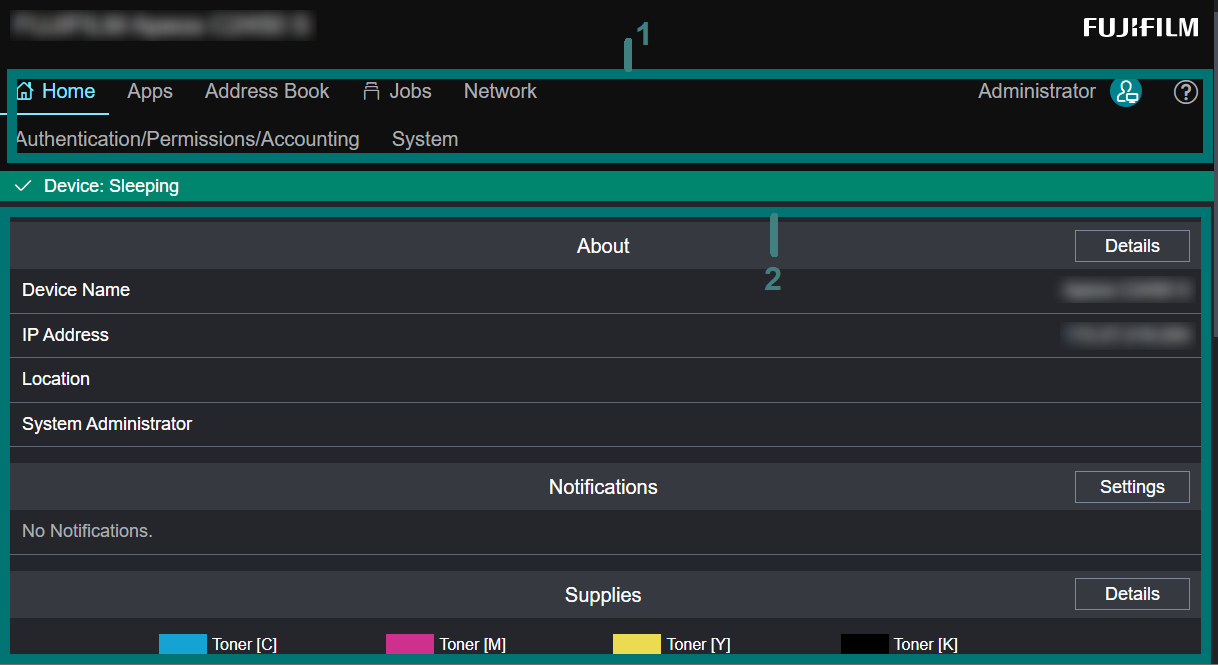
Task: Click the device status checkmark icon
Action: (x=23, y=186)
